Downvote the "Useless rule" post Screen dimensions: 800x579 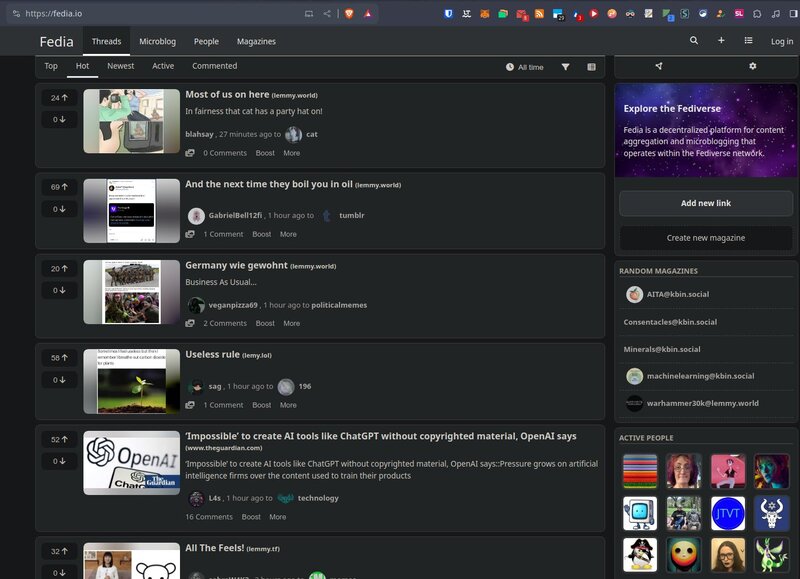[x=59, y=380]
